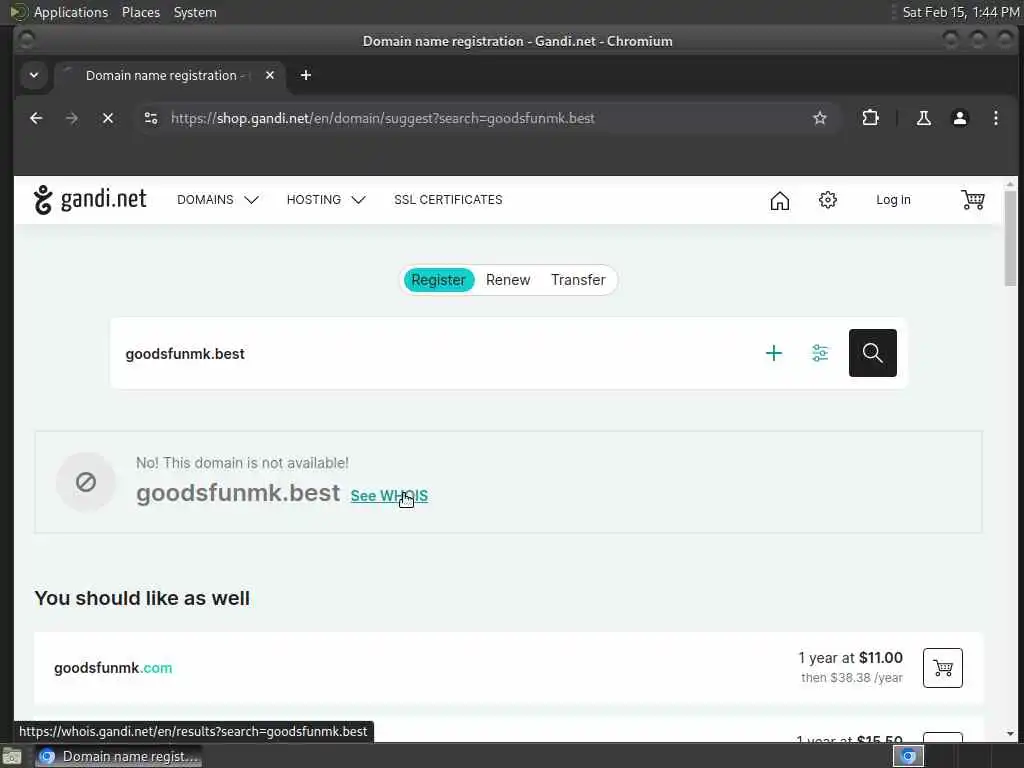This screenshot has height=768, width=1024.
Task: Open the Chromium three-dot menu
Action: pos(995,118)
